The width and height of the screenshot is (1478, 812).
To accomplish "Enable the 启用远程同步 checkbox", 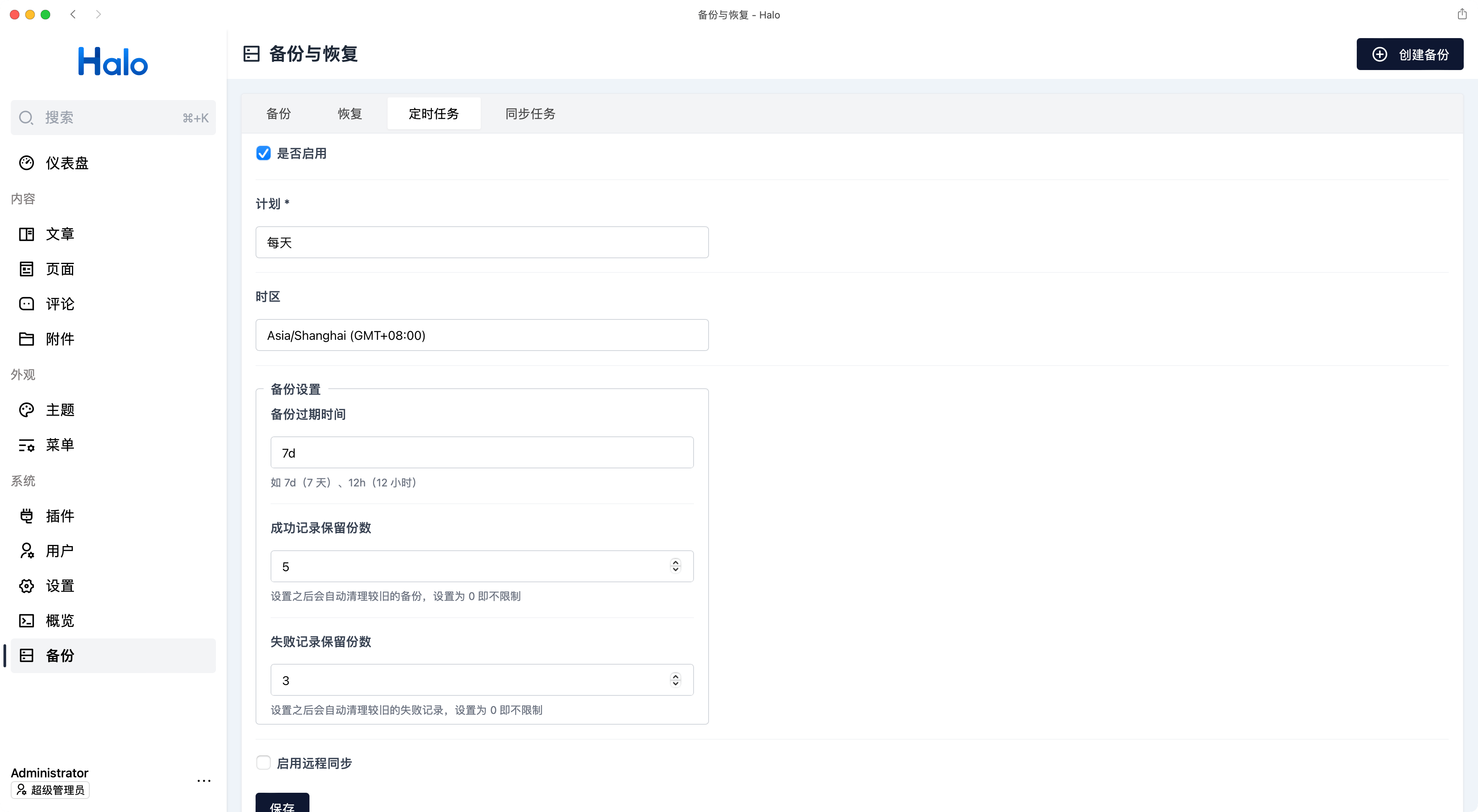I will 263,763.
